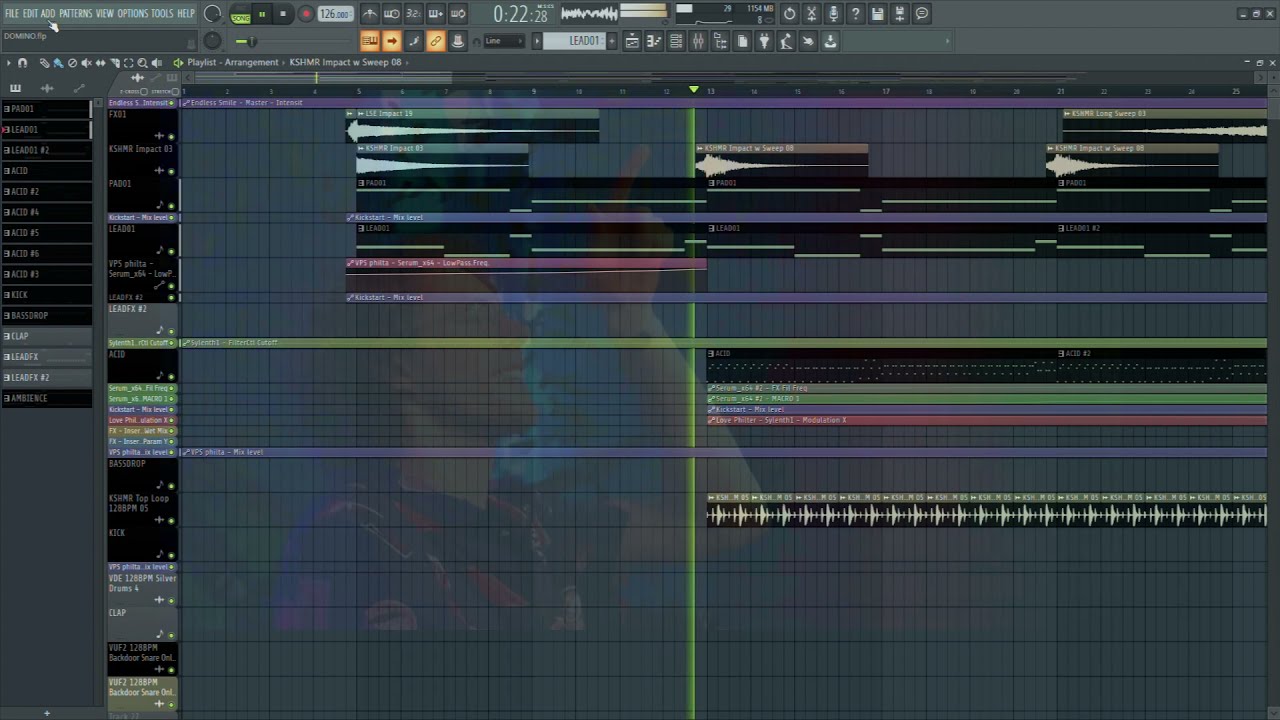Open the Line snap dropdown
The height and width of the screenshot is (720, 1280).
tap(503, 41)
